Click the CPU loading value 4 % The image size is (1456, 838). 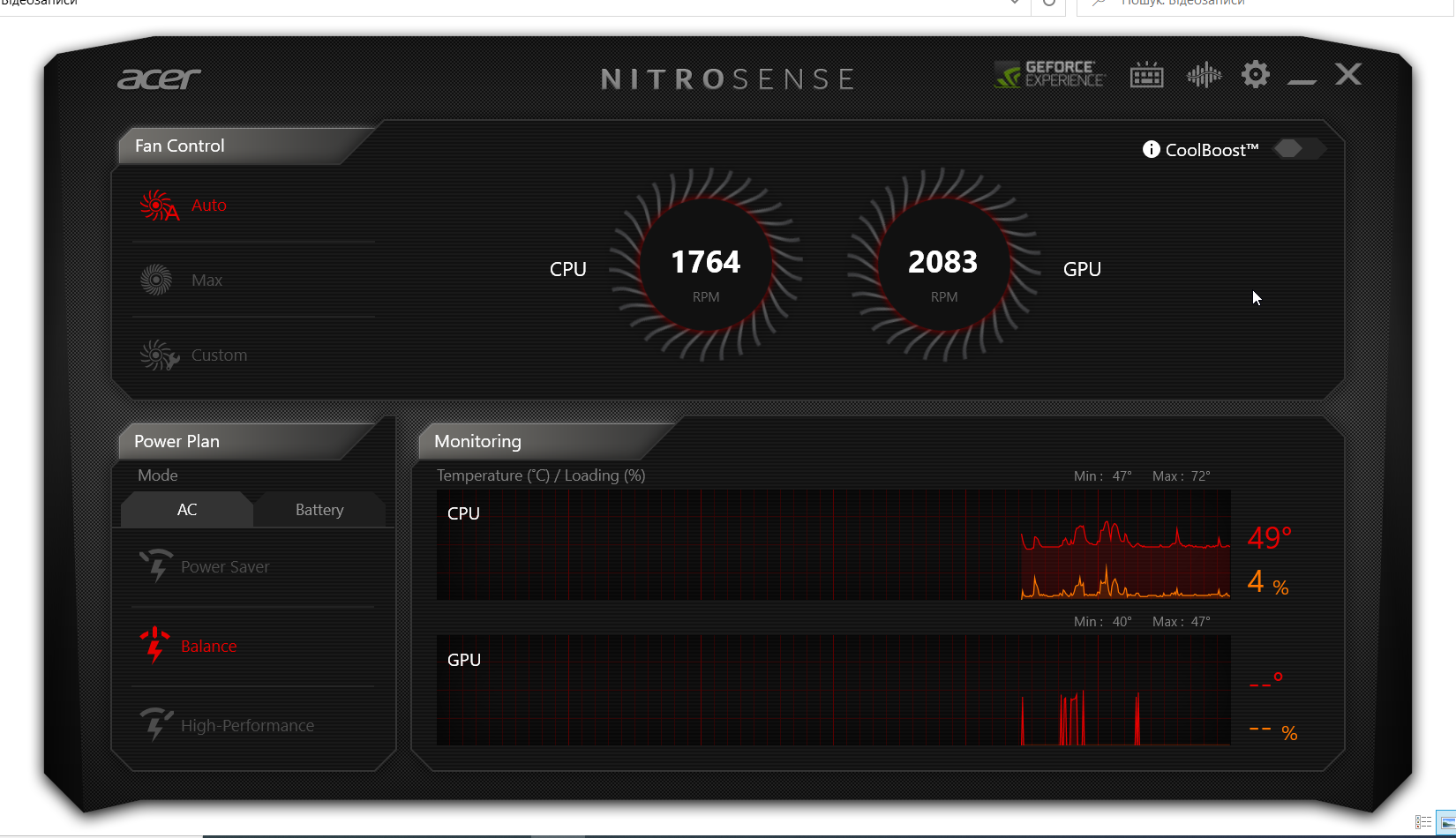[1268, 582]
